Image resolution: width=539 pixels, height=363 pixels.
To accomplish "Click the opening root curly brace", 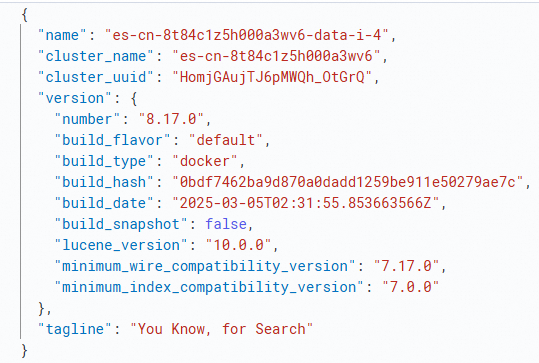I will click(x=24, y=15).
